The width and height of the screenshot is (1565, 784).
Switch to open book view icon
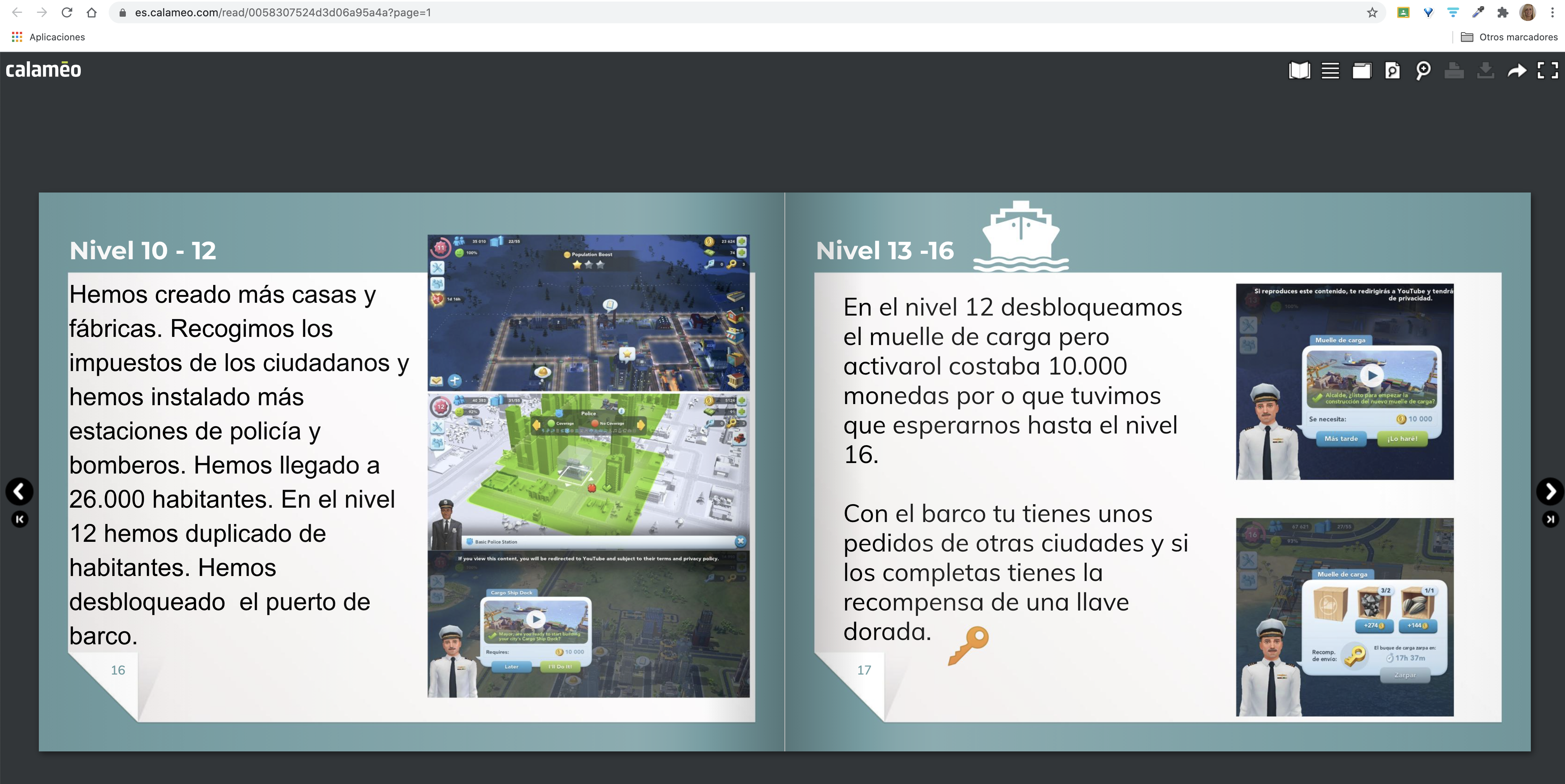pos(1299,71)
